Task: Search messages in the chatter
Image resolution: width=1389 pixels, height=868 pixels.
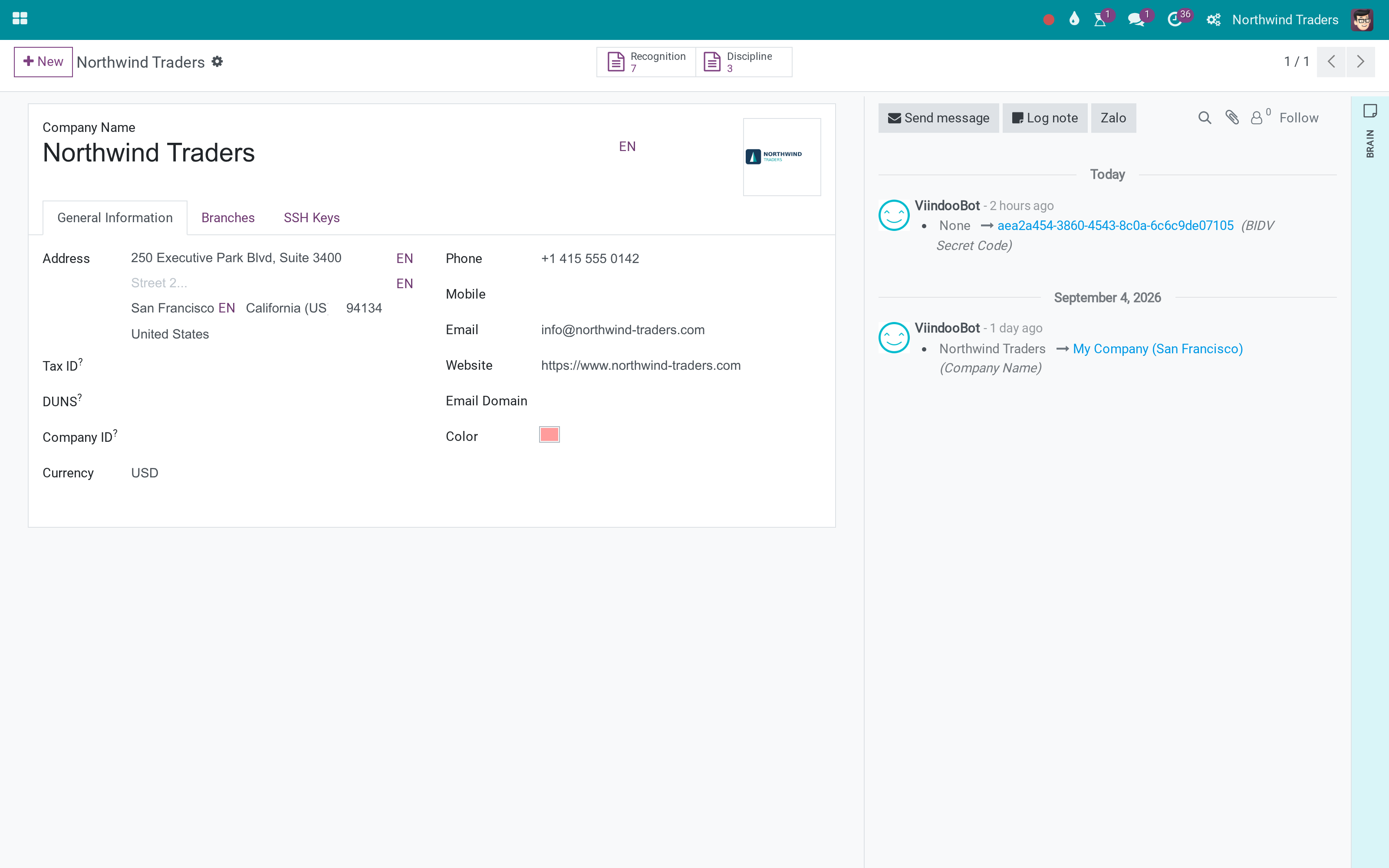Action: [1205, 118]
